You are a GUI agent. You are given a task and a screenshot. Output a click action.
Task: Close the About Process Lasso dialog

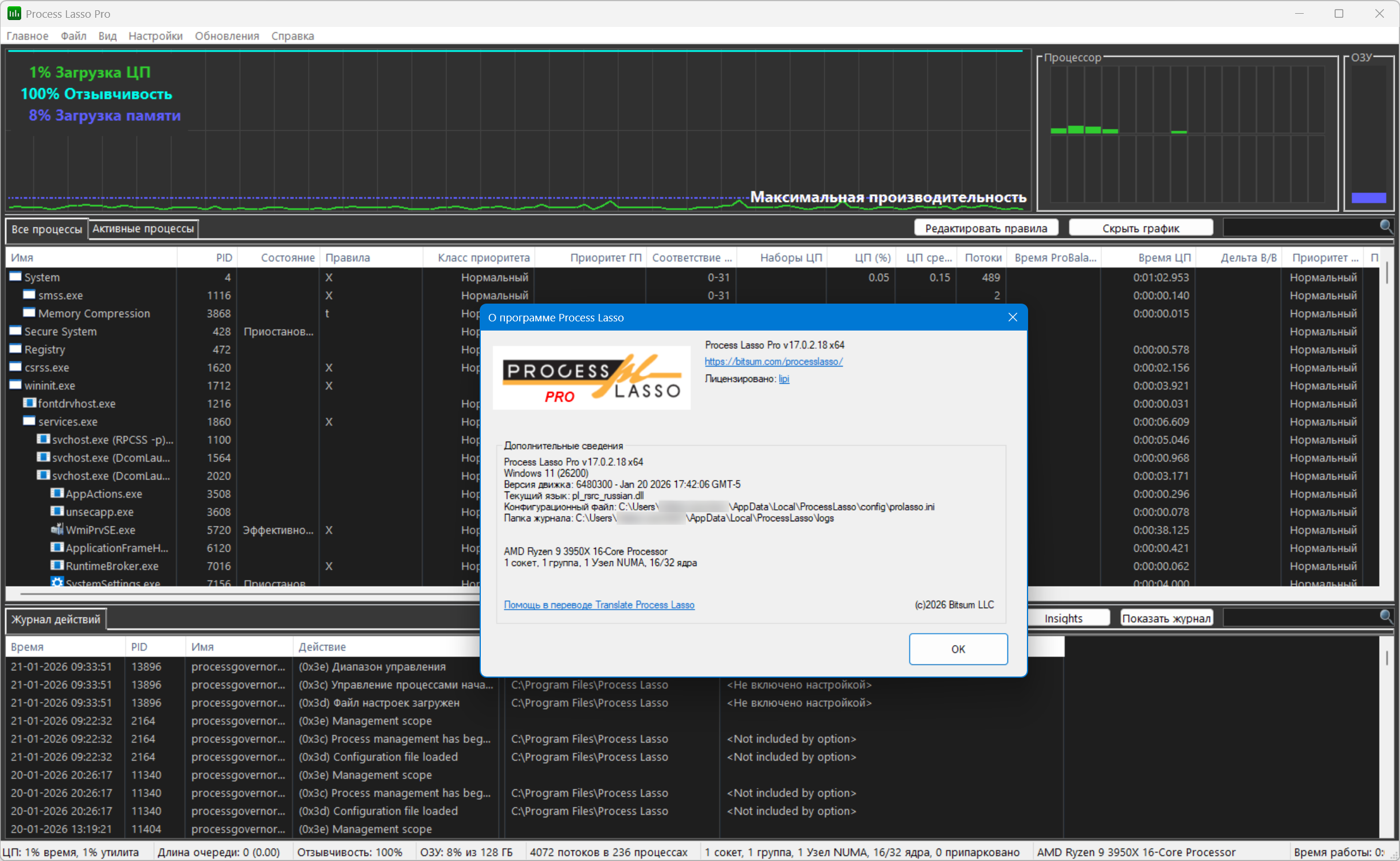click(1012, 317)
